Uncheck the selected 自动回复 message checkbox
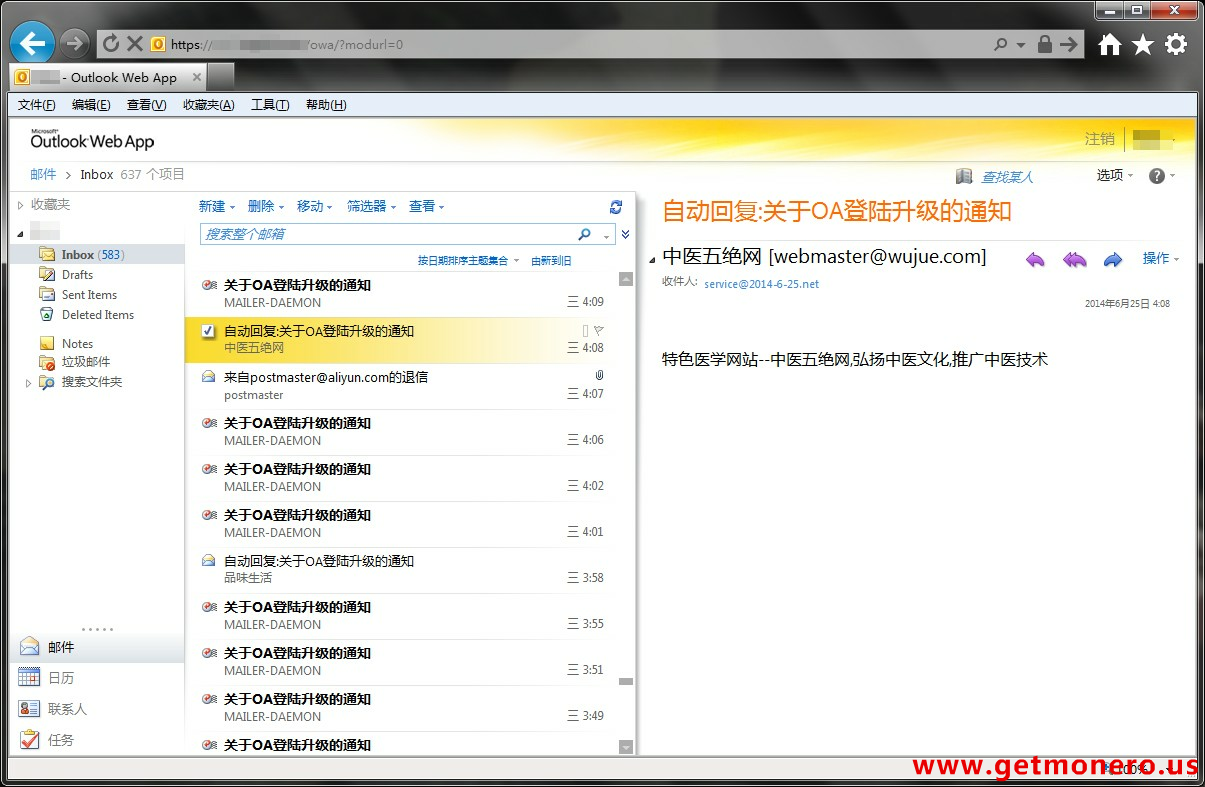1205x787 pixels. (208, 331)
